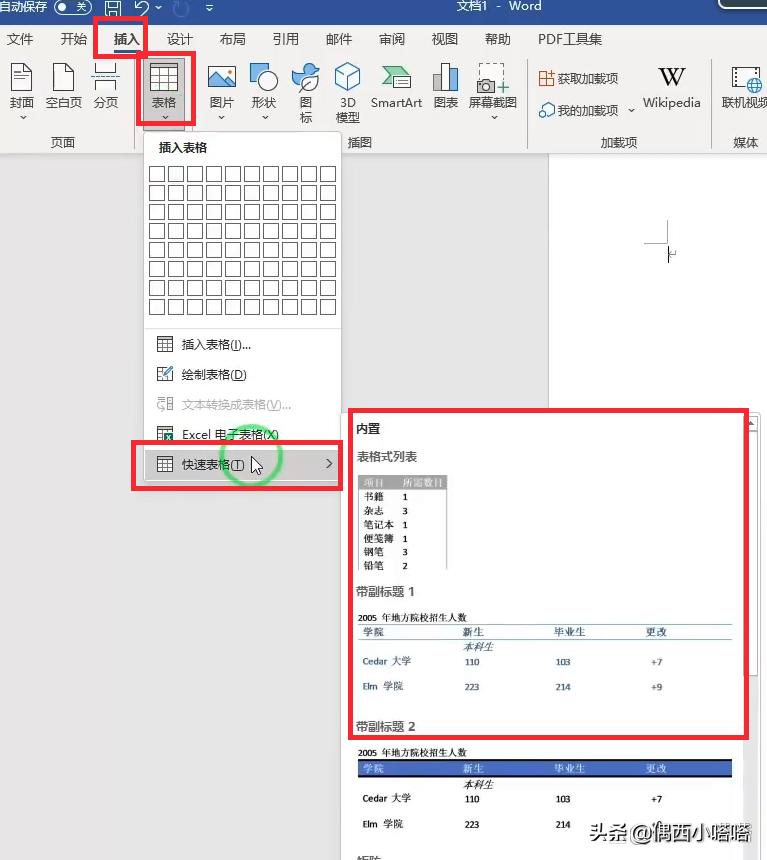The height and width of the screenshot is (860, 767).
Task: Click the gallery scroll-up arrow
Action: (x=752, y=422)
